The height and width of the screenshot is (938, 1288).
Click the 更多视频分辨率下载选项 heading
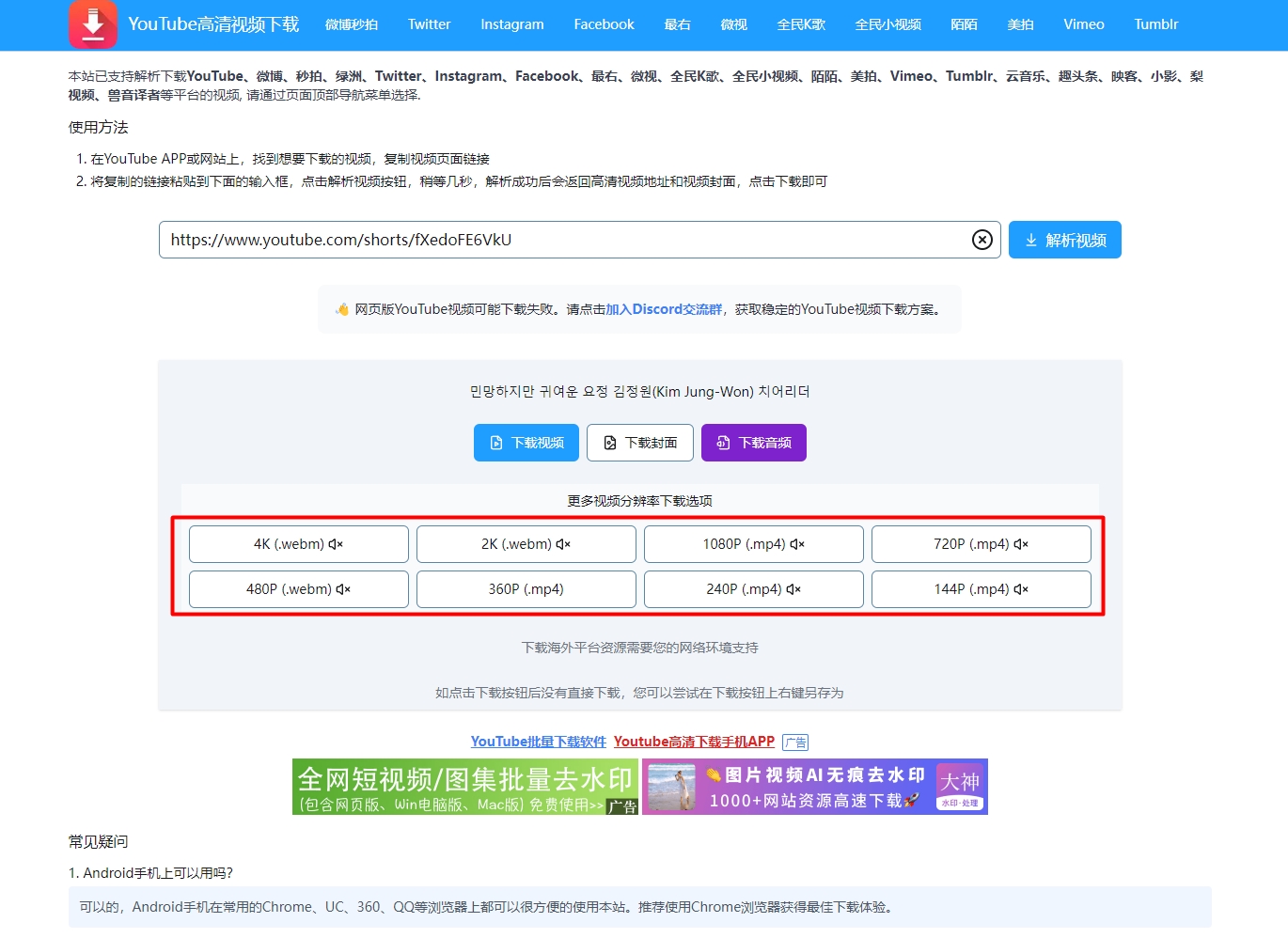(640, 501)
